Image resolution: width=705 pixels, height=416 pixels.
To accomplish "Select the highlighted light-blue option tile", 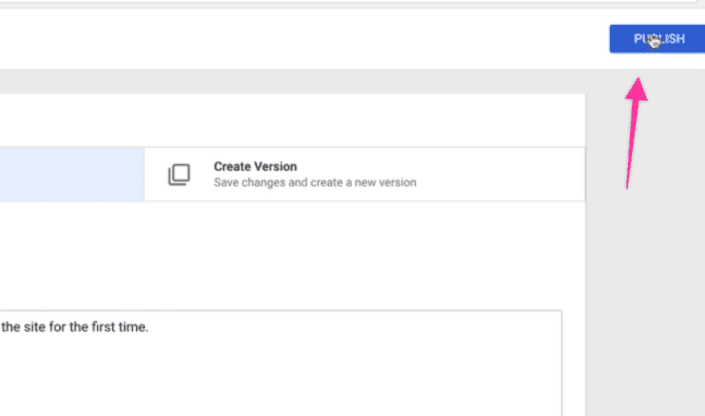I will (72, 174).
